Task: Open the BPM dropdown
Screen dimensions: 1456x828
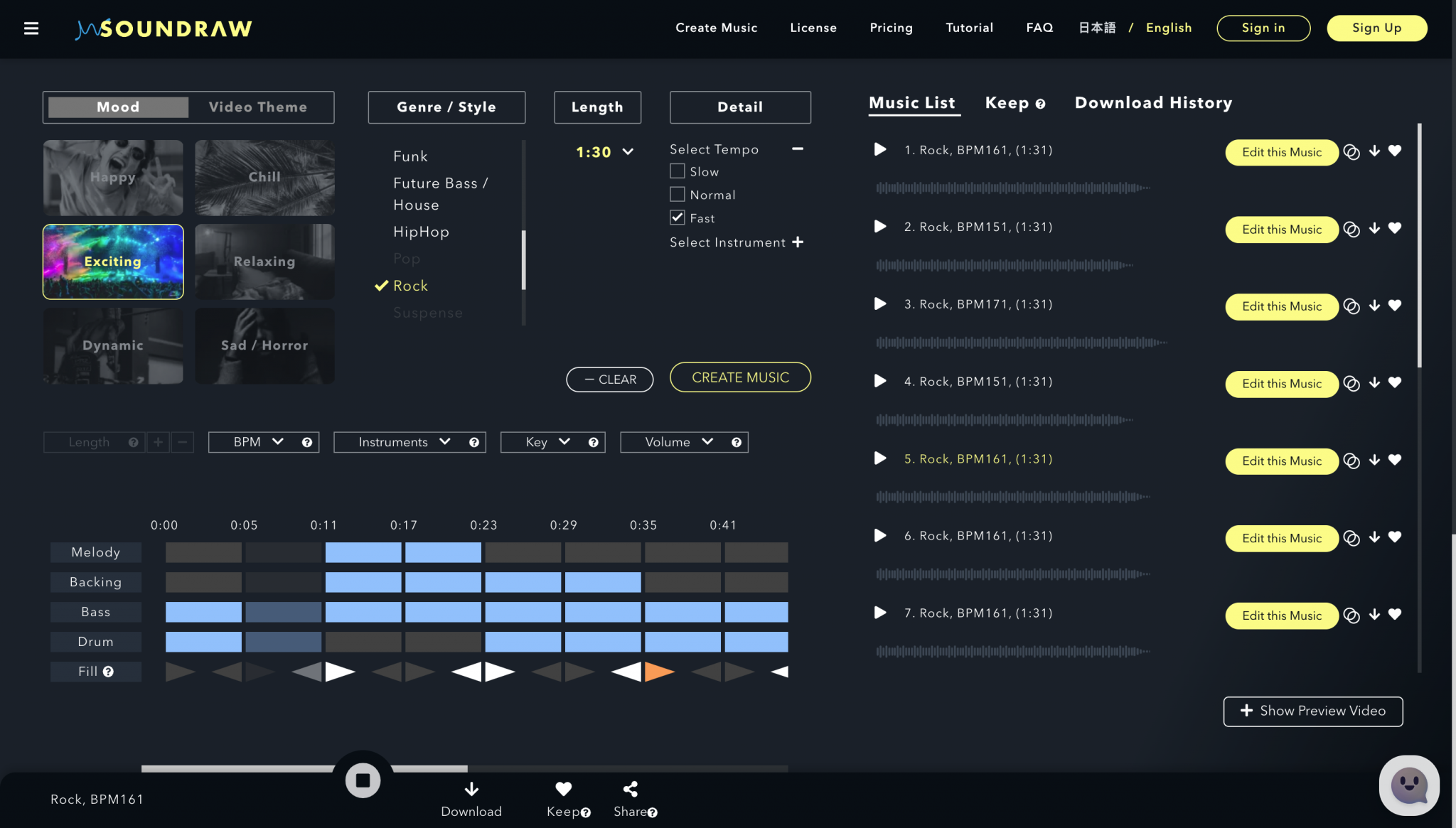Action: (263, 441)
